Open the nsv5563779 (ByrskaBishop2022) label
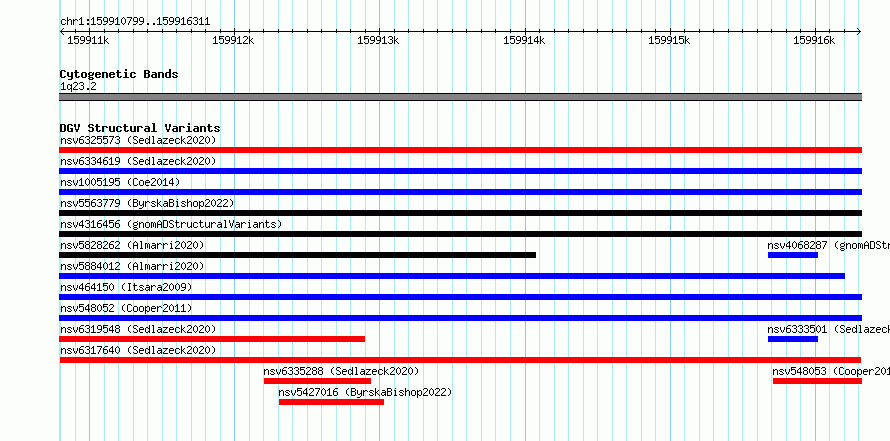This screenshot has width=890, height=441. click(147, 203)
